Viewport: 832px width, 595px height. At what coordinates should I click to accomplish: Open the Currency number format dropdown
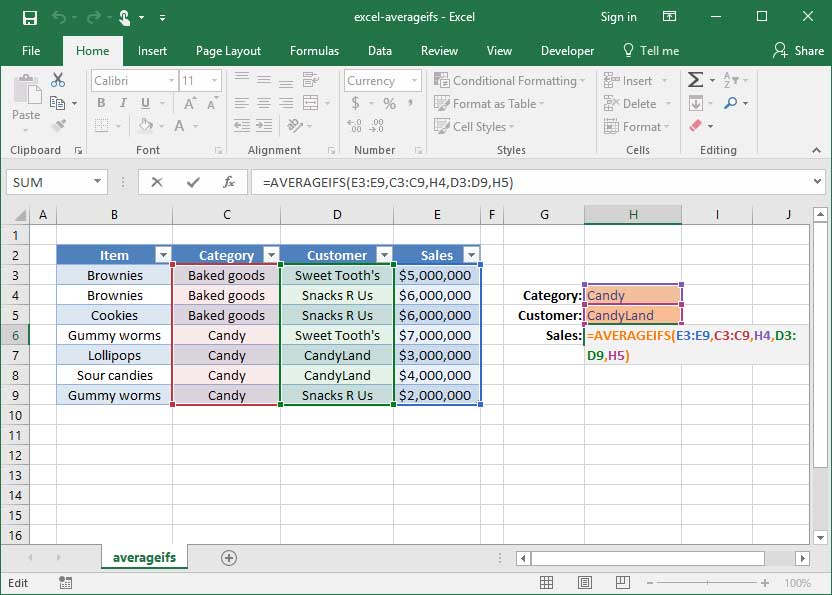(415, 80)
